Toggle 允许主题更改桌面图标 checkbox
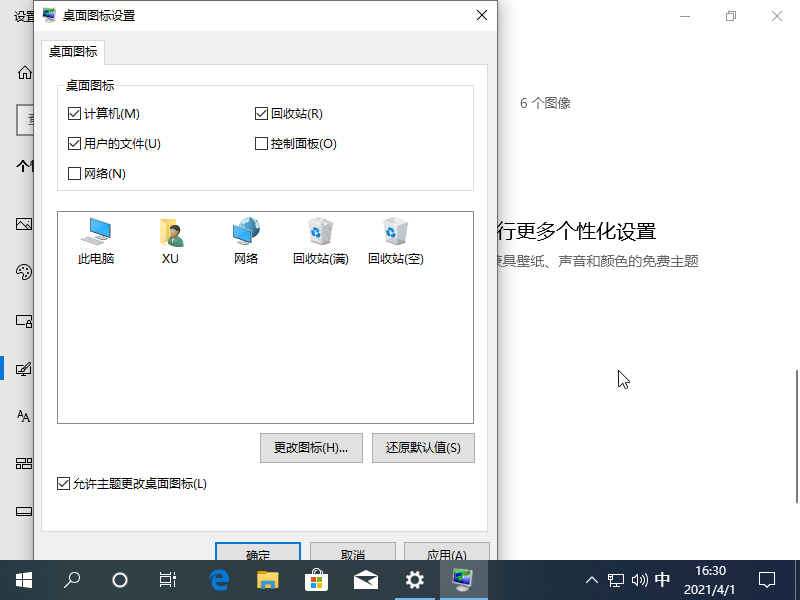 point(65,484)
